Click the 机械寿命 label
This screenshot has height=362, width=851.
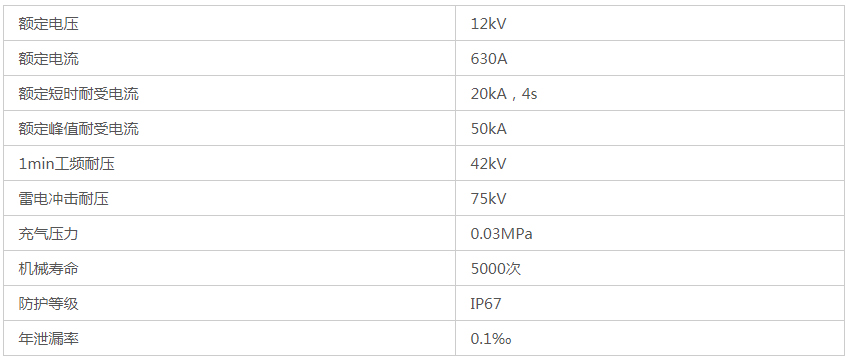pos(48,269)
